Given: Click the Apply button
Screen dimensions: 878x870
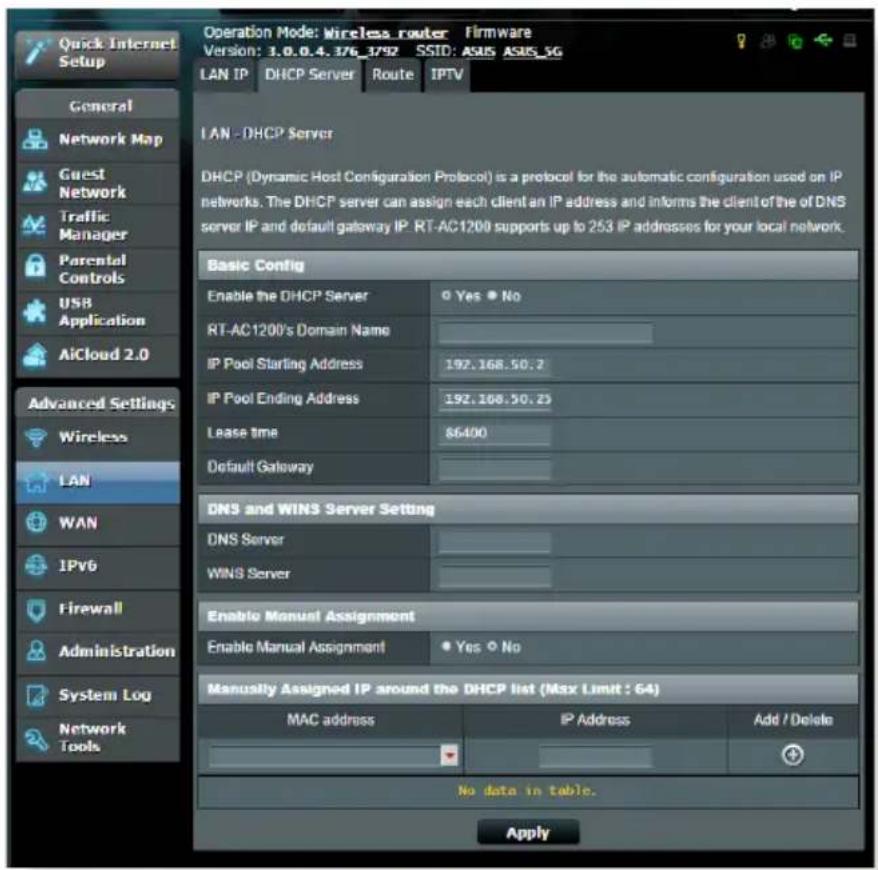Looking at the screenshot, I should 527,833.
